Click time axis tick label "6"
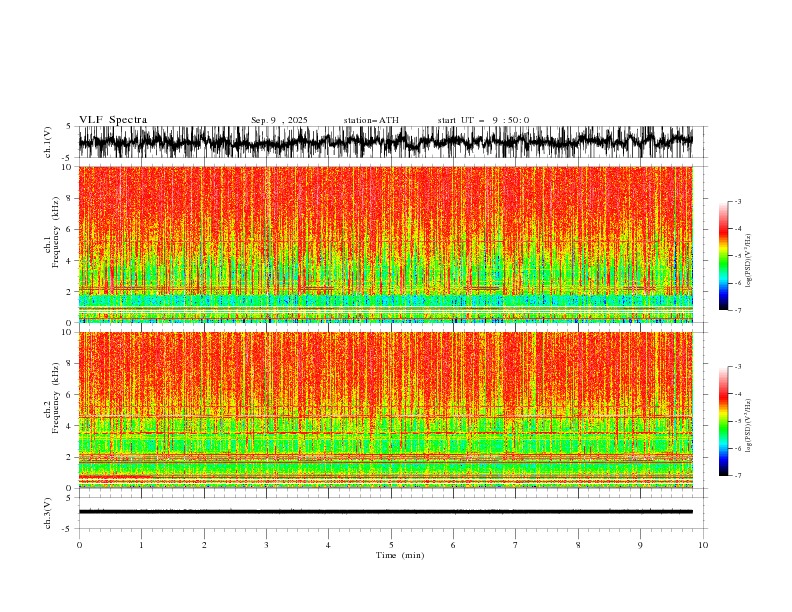The height and width of the screenshot is (612, 792). (453, 545)
